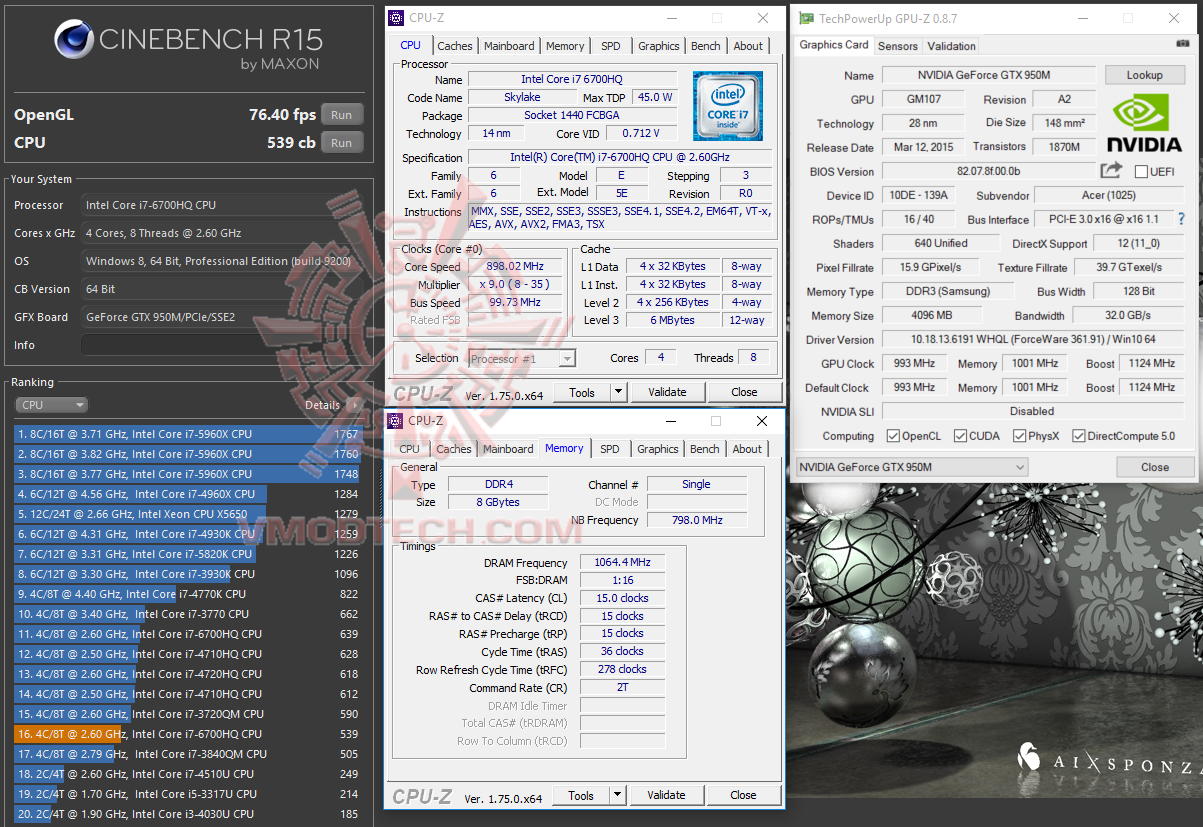Viewport: 1203px width, 827px height.
Task: Run the OpenGL benchmark in Cinebench
Action: (x=341, y=115)
